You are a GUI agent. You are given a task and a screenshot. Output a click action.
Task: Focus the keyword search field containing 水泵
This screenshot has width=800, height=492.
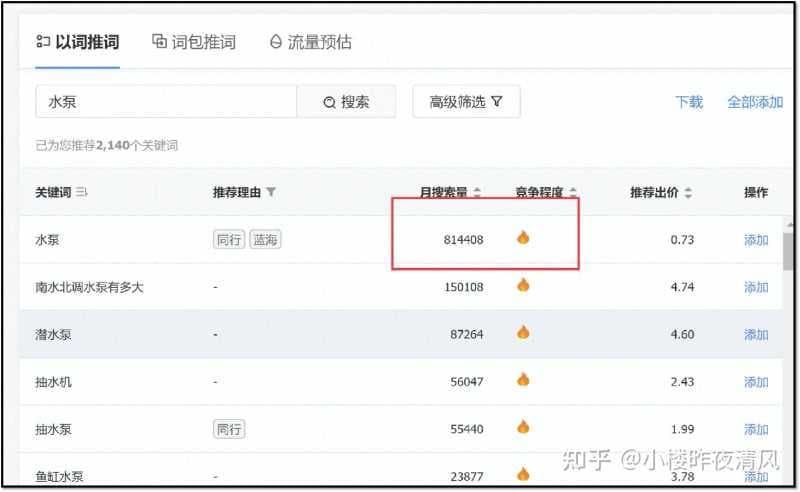coord(166,102)
